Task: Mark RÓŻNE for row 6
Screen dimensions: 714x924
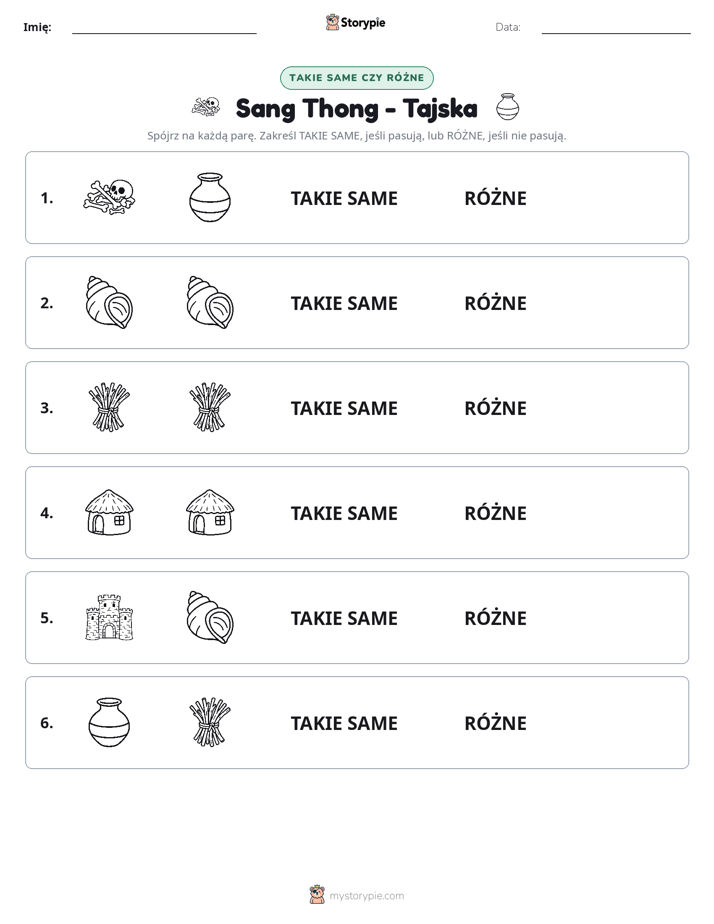Action: coord(495,722)
